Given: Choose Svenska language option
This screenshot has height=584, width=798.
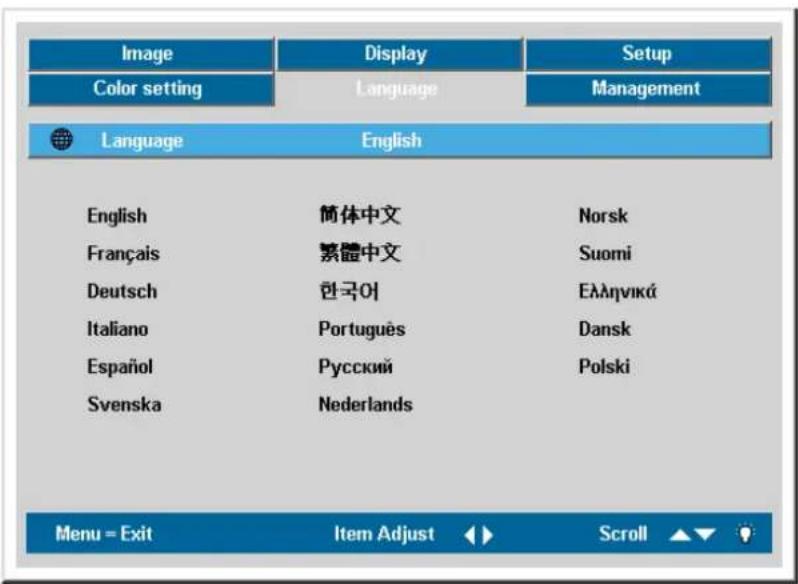Looking at the screenshot, I should (x=124, y=404).
